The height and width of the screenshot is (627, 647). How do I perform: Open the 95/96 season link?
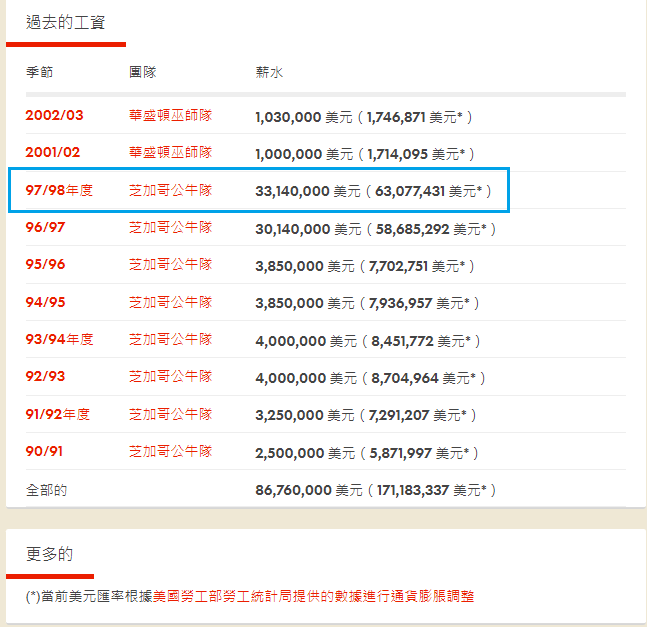click(47, 265)
